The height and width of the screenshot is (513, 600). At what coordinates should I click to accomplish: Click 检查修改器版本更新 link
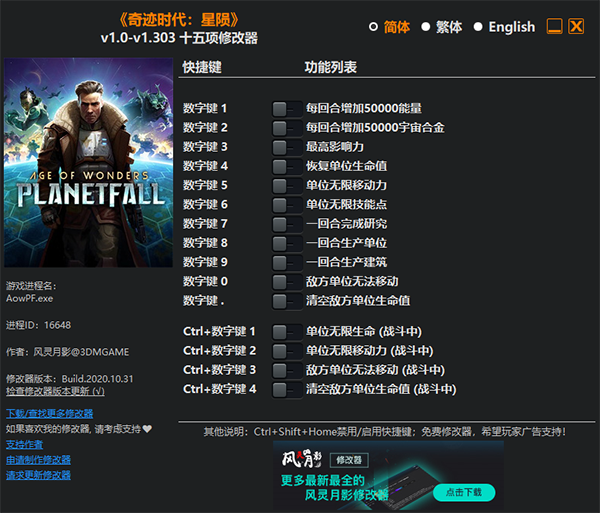tap(55, 390)
